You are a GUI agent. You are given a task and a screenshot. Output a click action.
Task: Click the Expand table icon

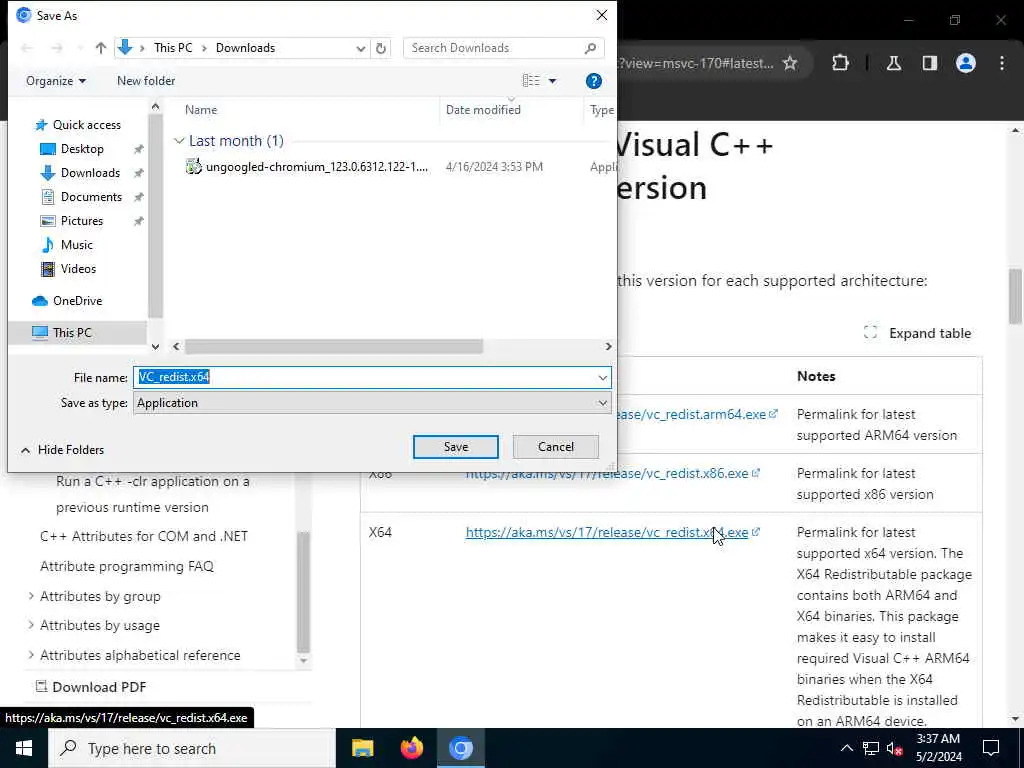871,332
